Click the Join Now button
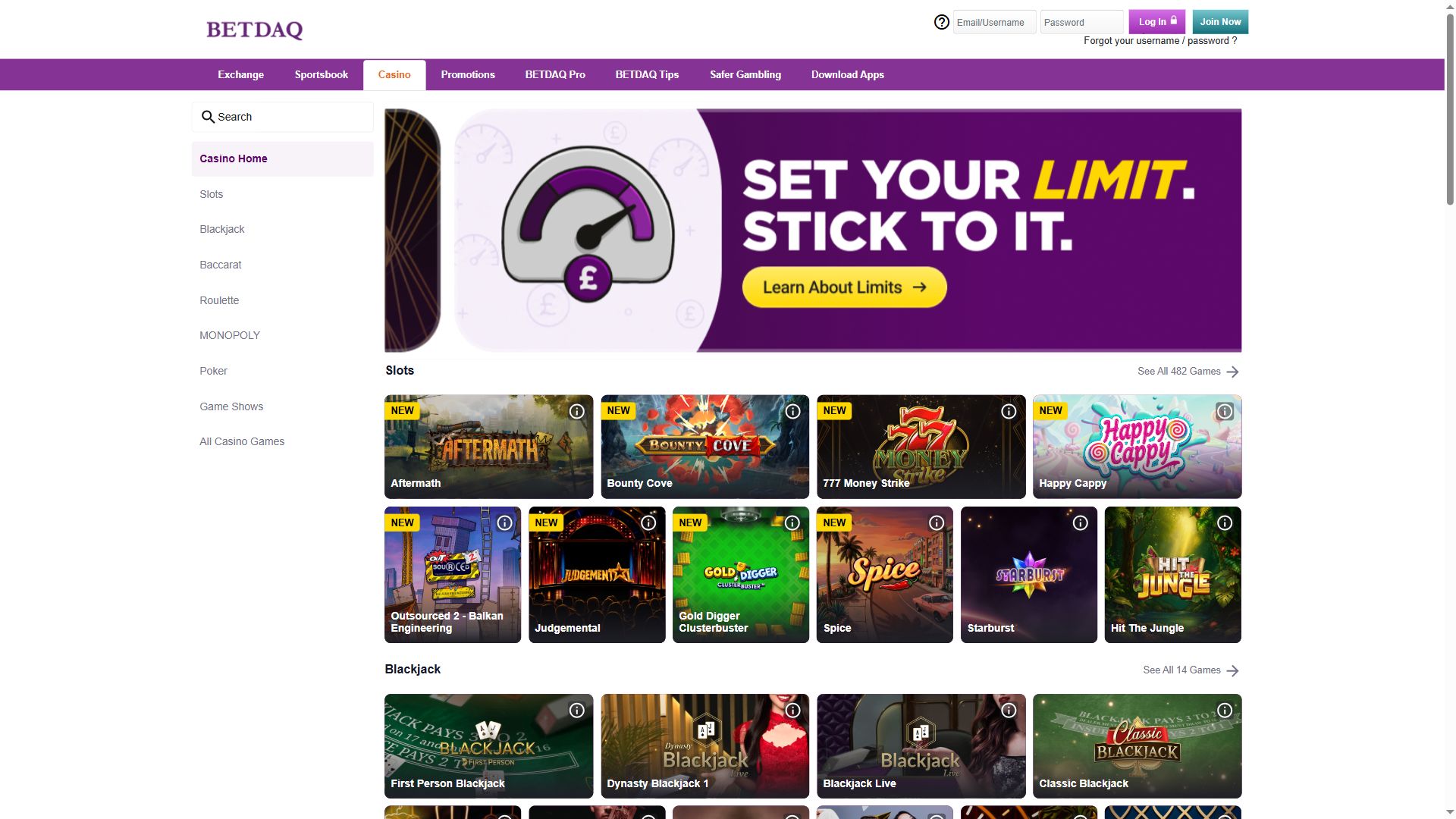 (x=1220, y=21)
